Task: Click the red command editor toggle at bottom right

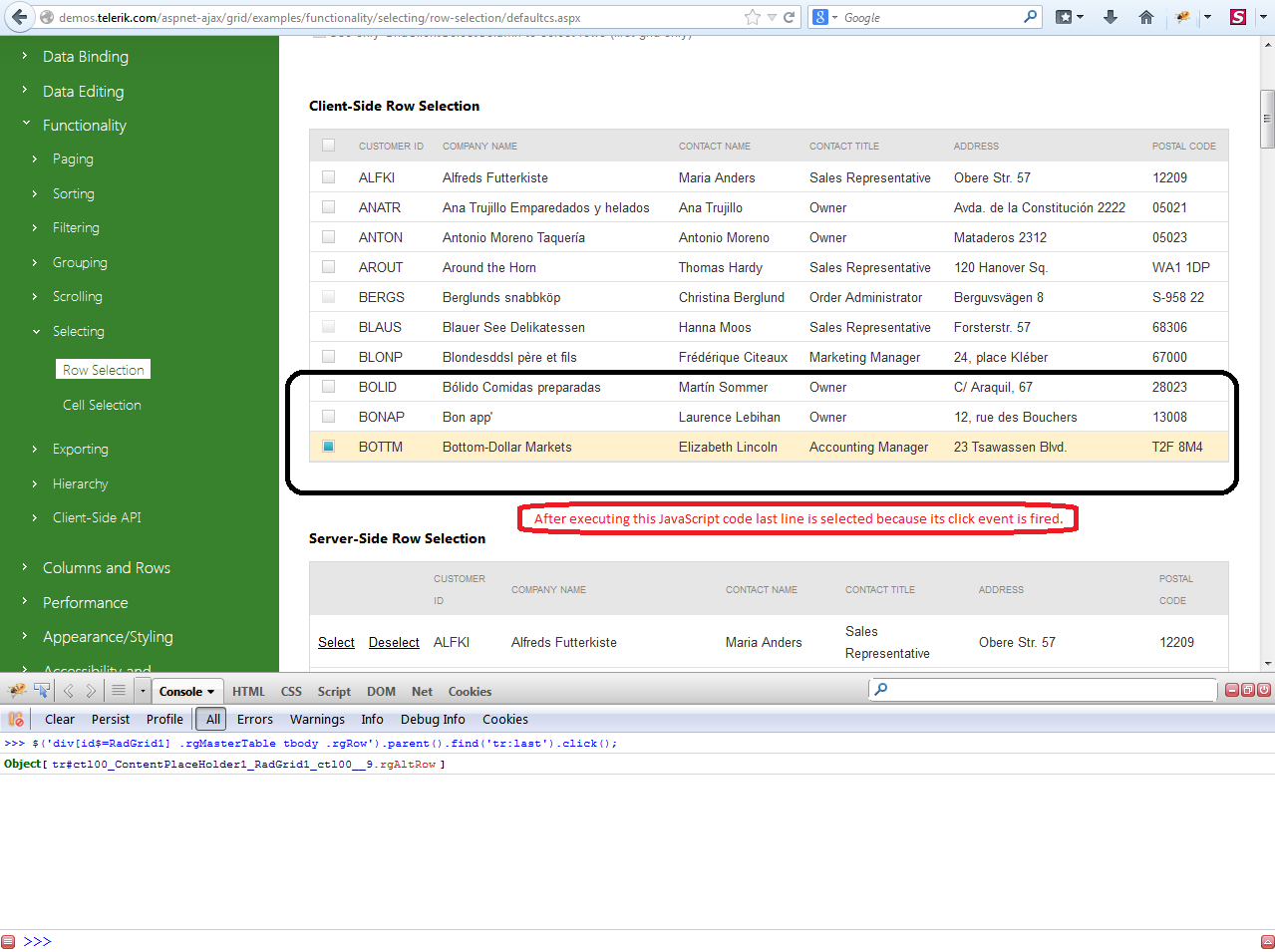Action: click(x=1267, y=941)
